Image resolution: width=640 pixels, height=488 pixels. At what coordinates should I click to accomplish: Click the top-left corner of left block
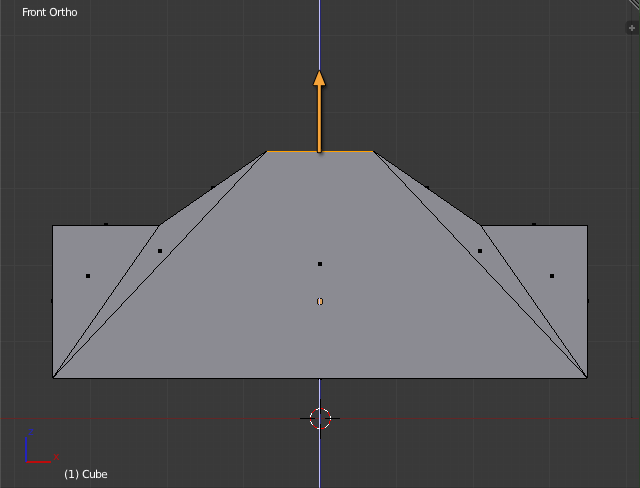(x=53, y=226)
